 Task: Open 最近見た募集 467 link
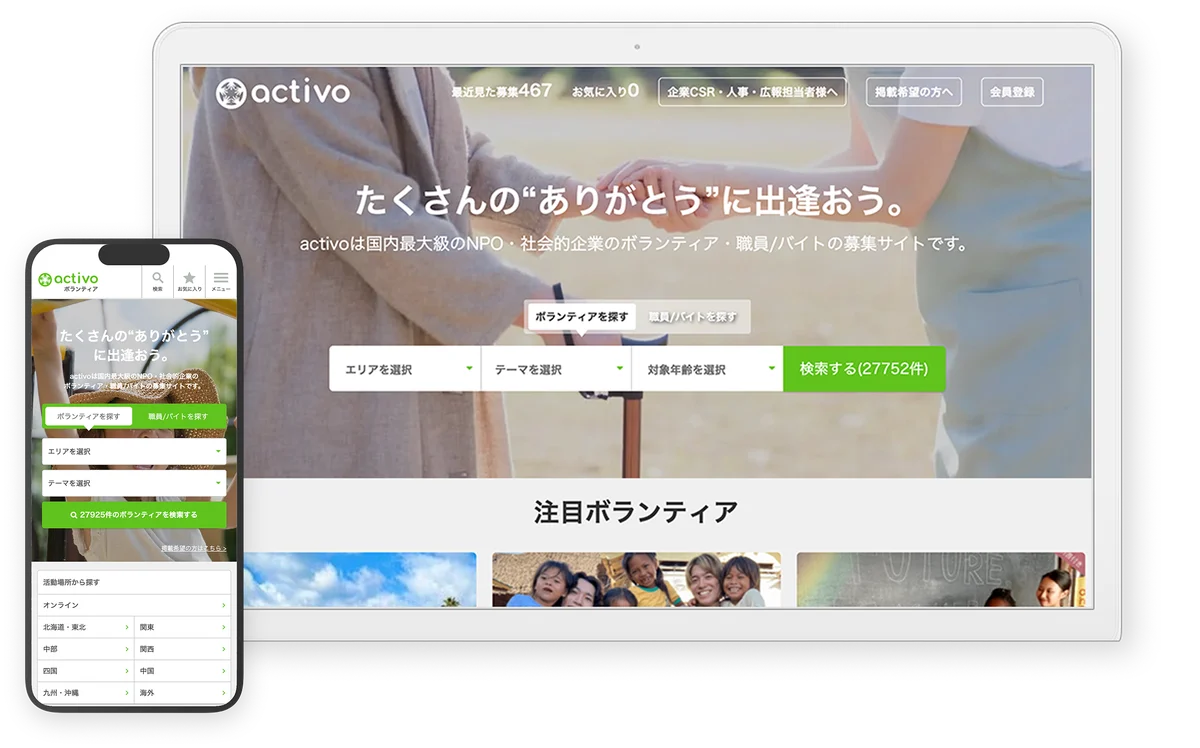coord(501,91)
